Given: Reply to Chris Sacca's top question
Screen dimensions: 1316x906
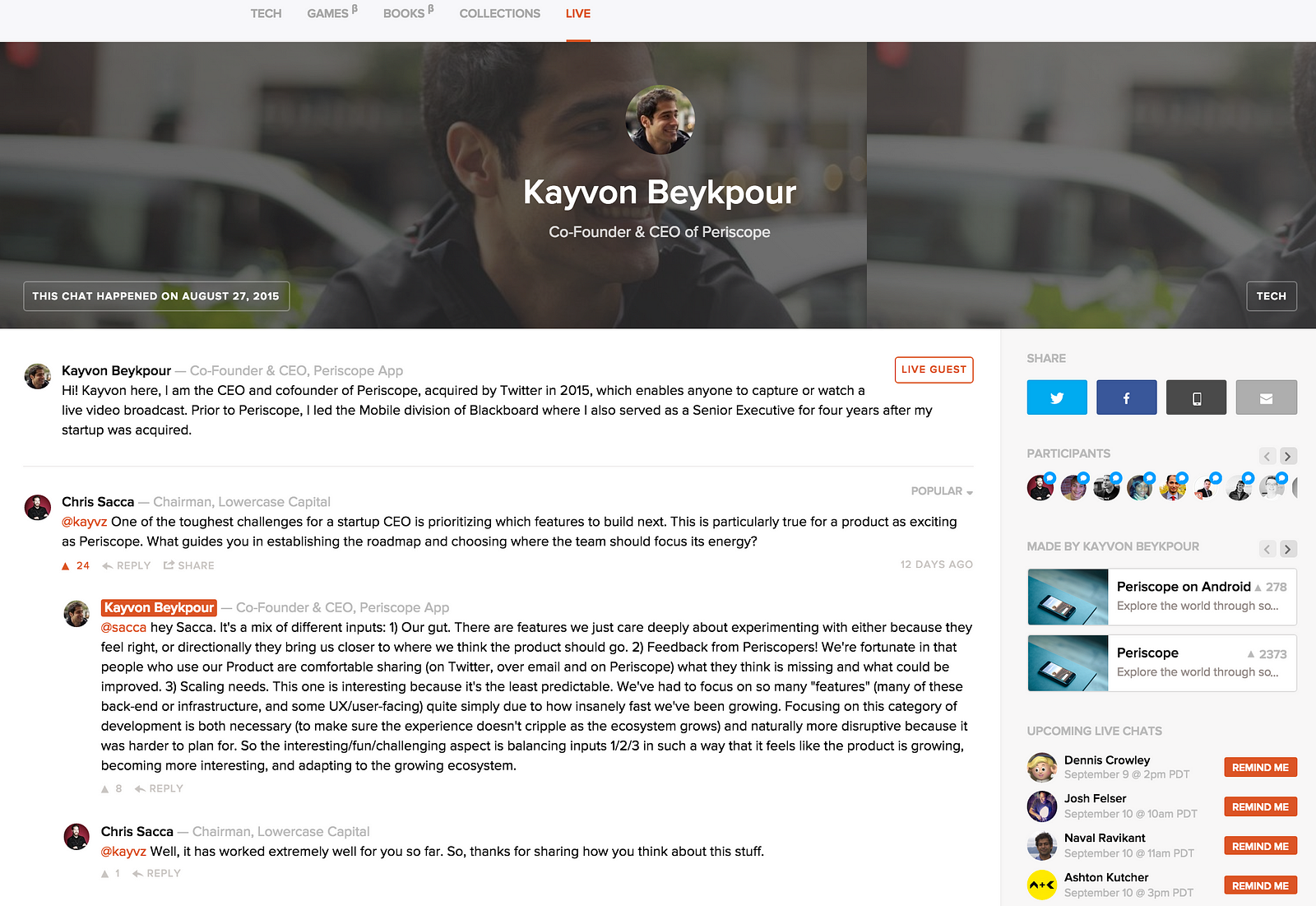Looking at the screenshot, I should point(127,565).
